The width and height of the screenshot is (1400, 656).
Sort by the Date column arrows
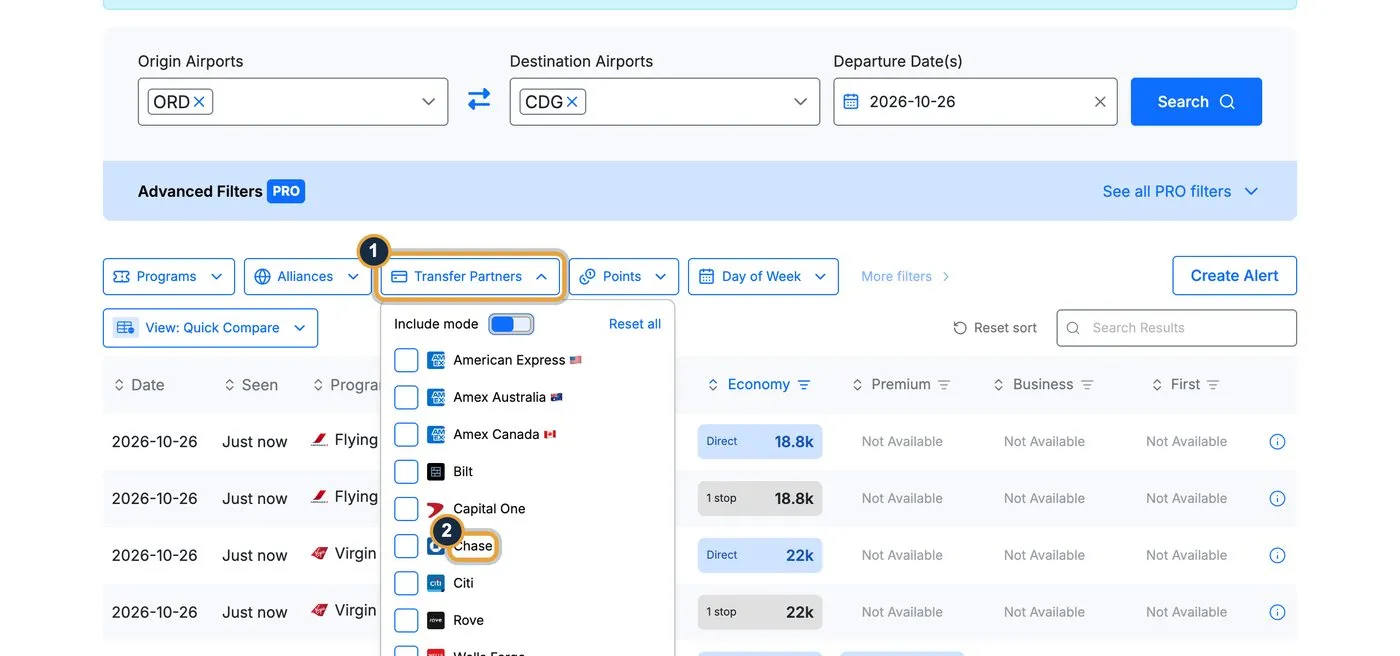[x=120, y=385]
